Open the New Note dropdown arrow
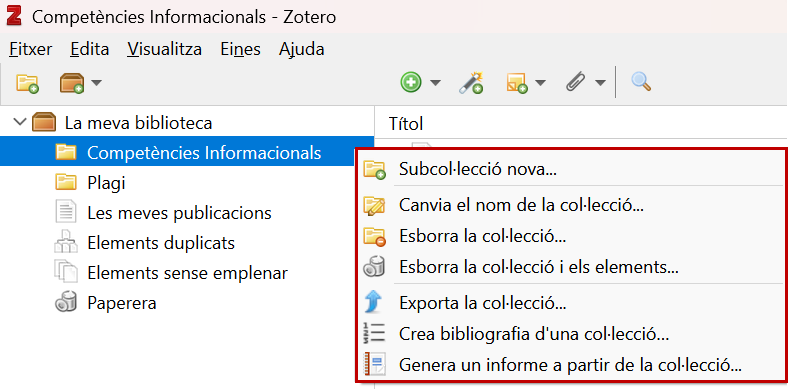 [x=540, y=83]
